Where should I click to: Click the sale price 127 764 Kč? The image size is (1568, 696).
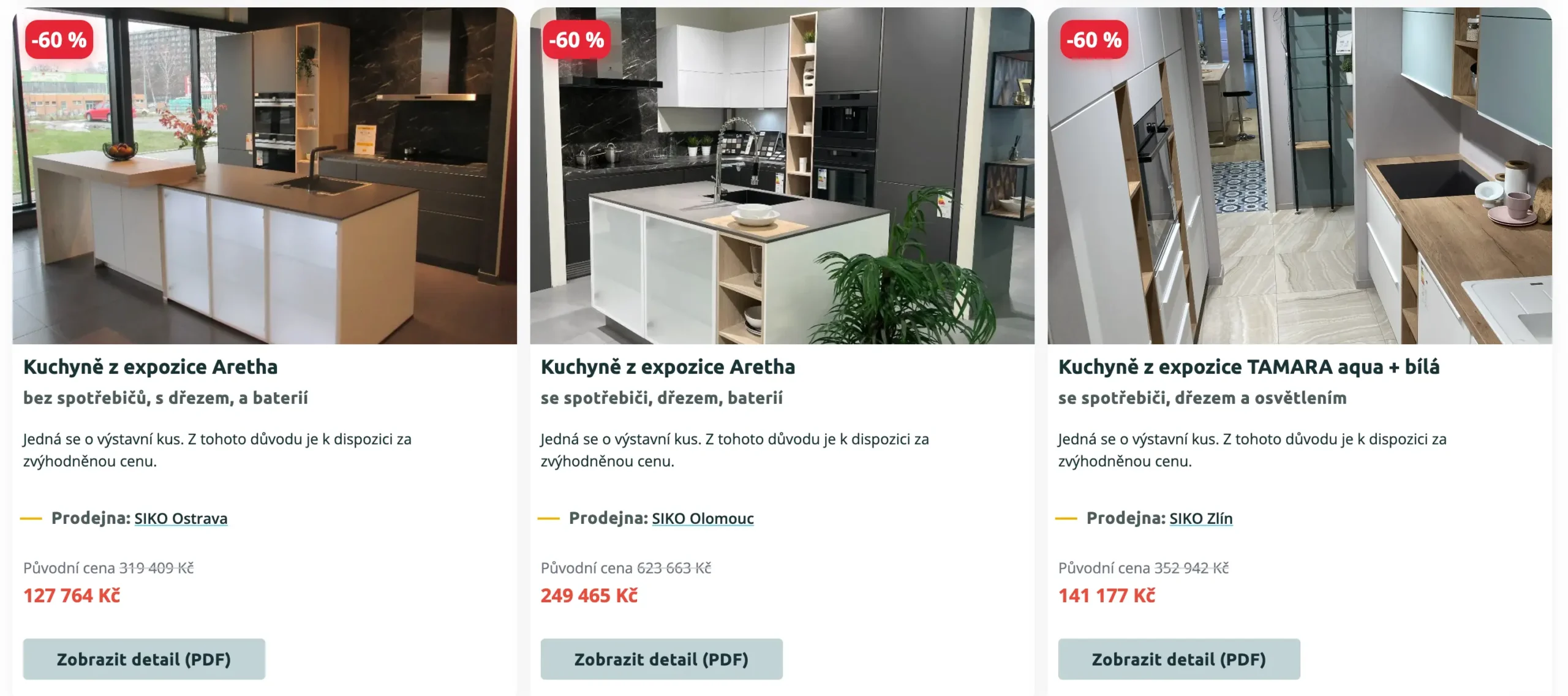click(x=72, y=596)
